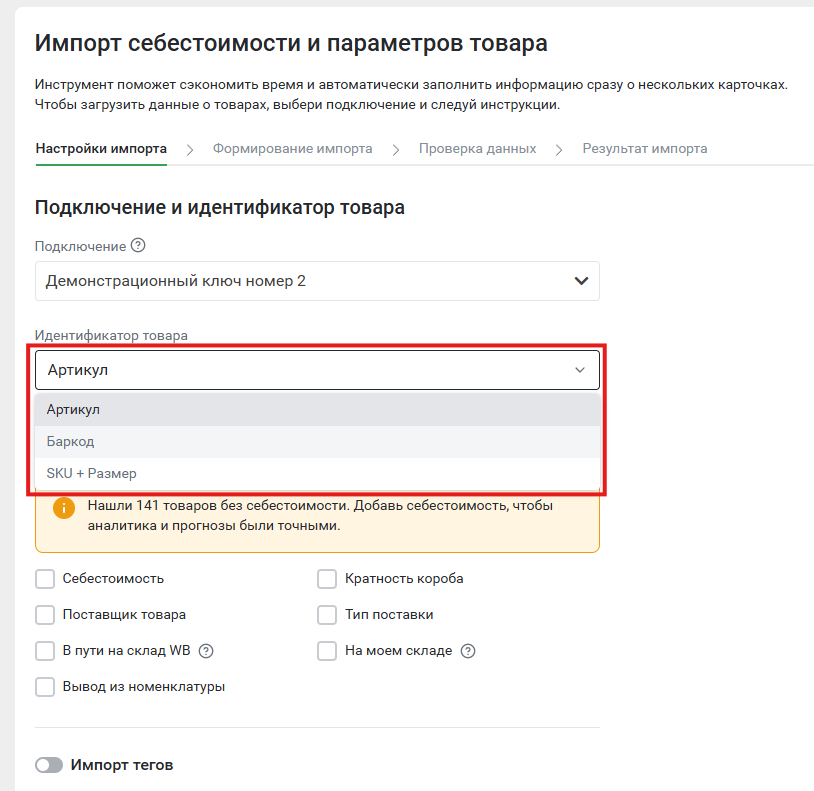Image resolution: width=814 pixels, height=791 pixels.
Task: Check the Поставщик товара checkbox
Action: [x=45, y=615]
